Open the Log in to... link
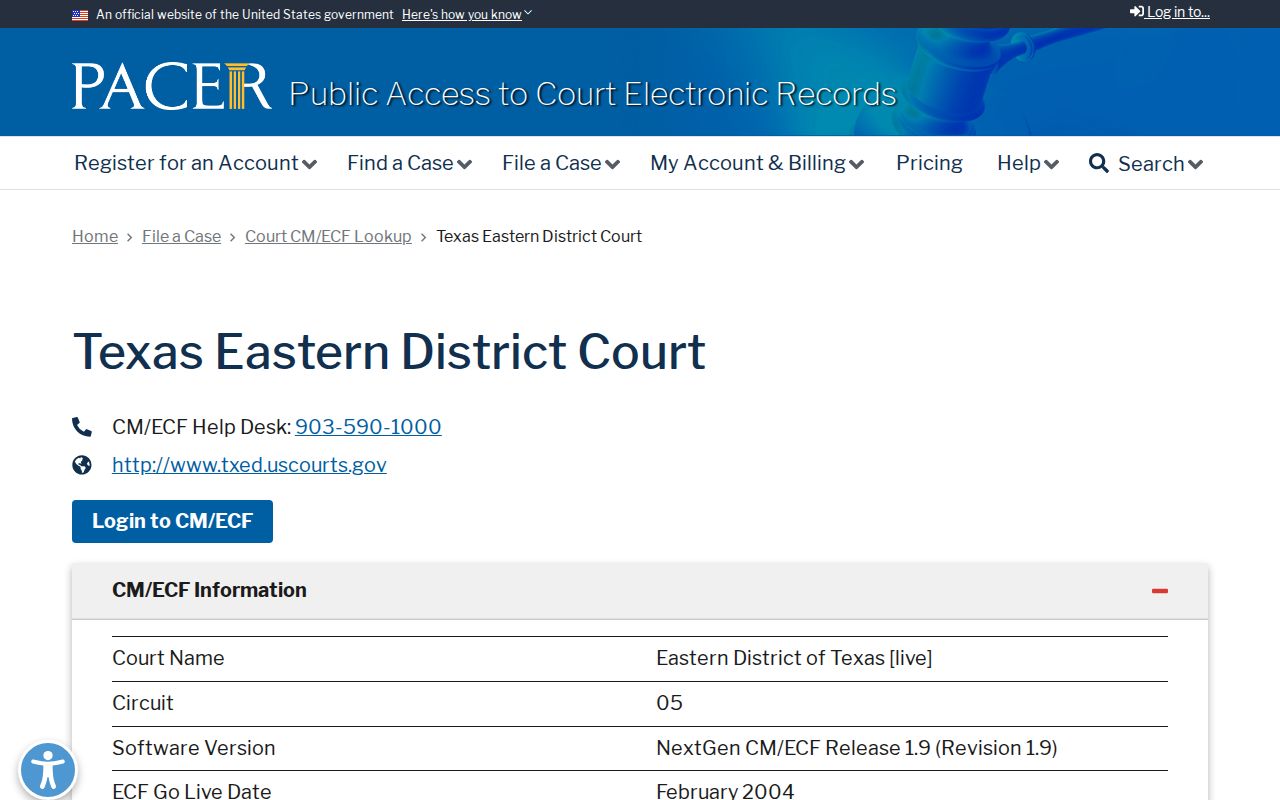This screenshot has width=1280, height=800. [1170, 12]
